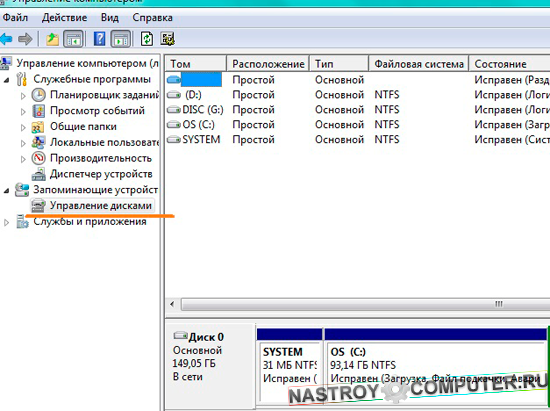
Task: Click the Службы и приложения icon
Action: click(x=22, y=222)
